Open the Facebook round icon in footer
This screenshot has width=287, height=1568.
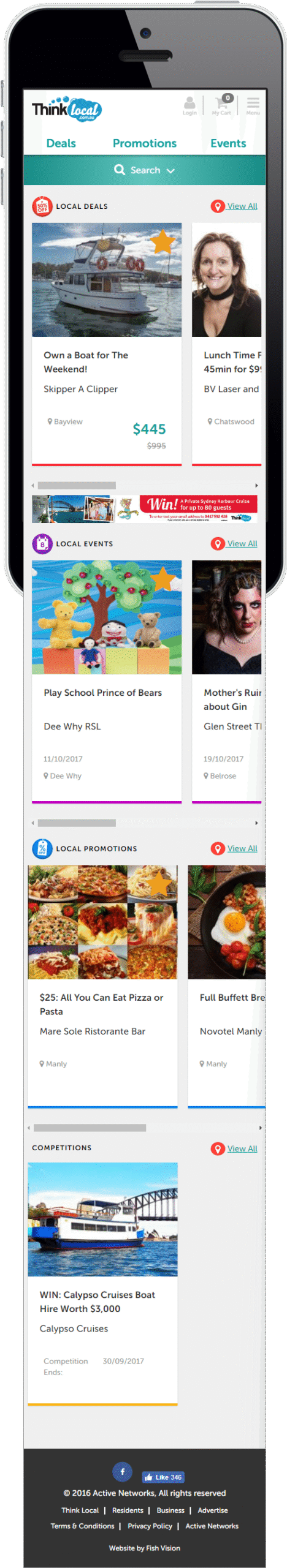[x=123, y=1471]
